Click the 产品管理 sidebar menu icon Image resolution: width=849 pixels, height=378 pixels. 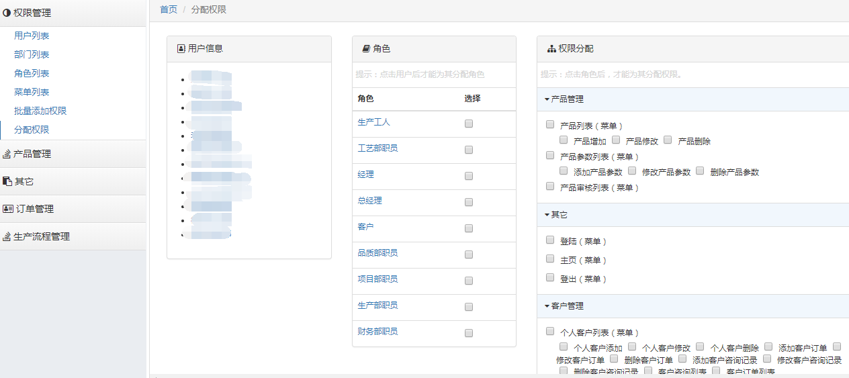(x=6, y=154)
